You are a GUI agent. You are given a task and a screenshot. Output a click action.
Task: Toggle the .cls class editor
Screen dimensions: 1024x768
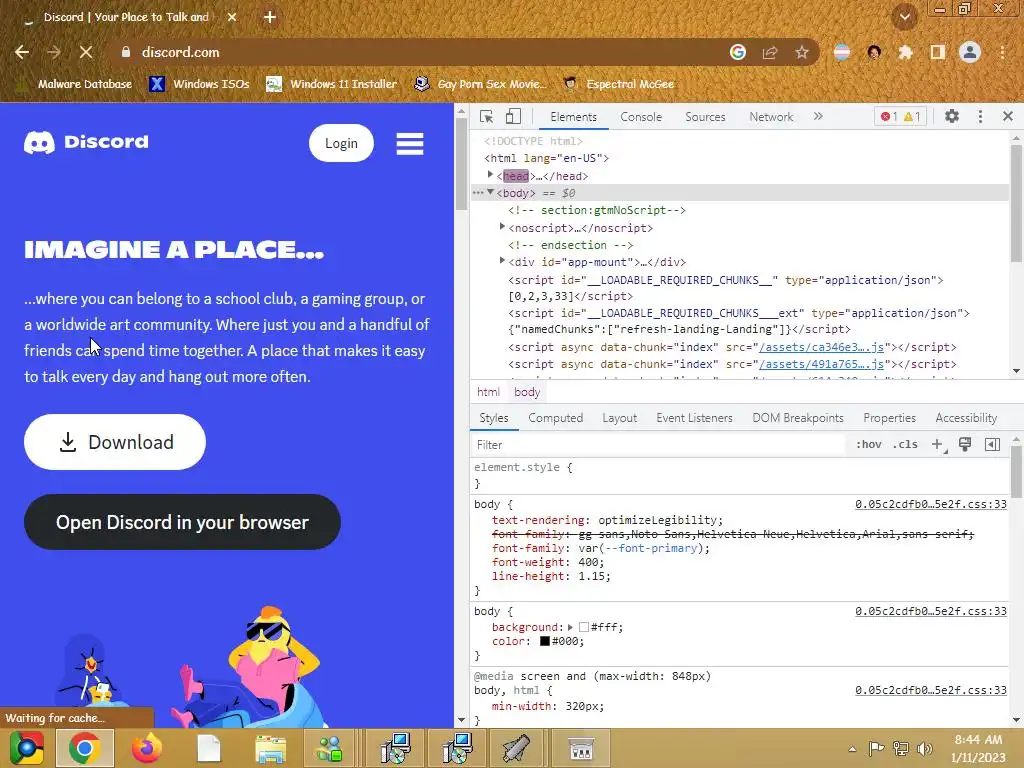(905, 445)
